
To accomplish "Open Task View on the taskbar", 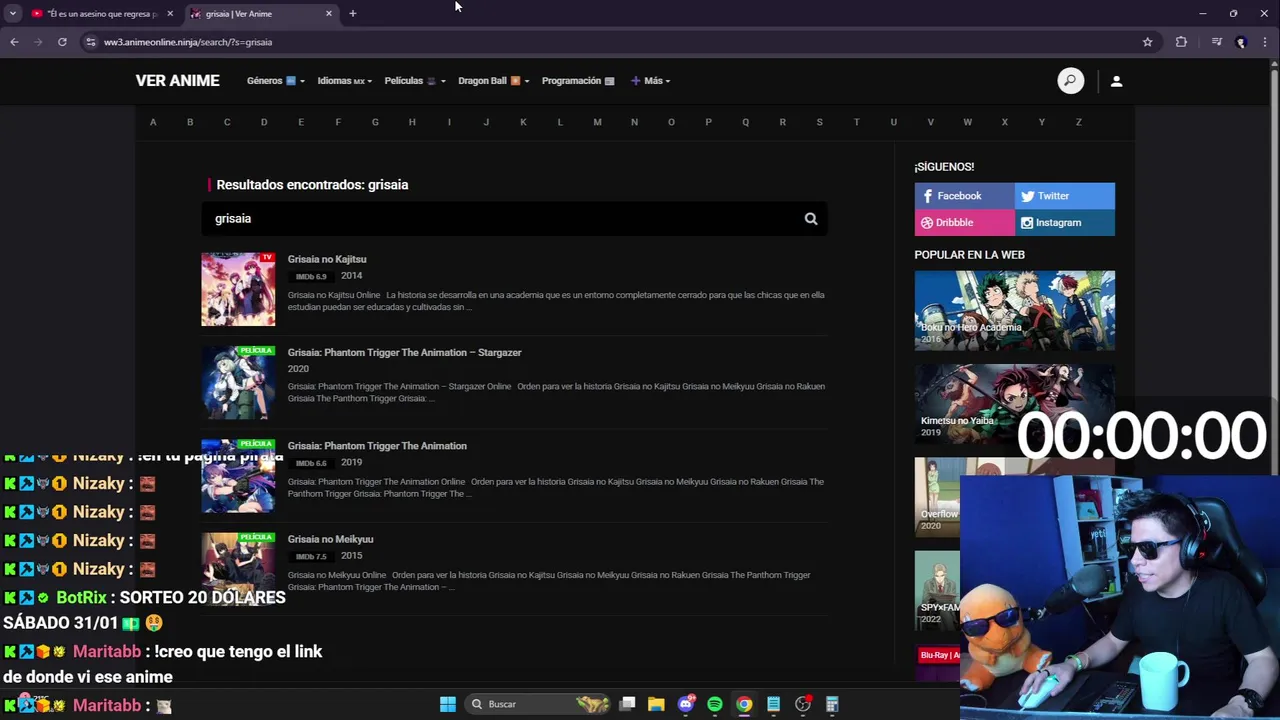I will (627, 704).
